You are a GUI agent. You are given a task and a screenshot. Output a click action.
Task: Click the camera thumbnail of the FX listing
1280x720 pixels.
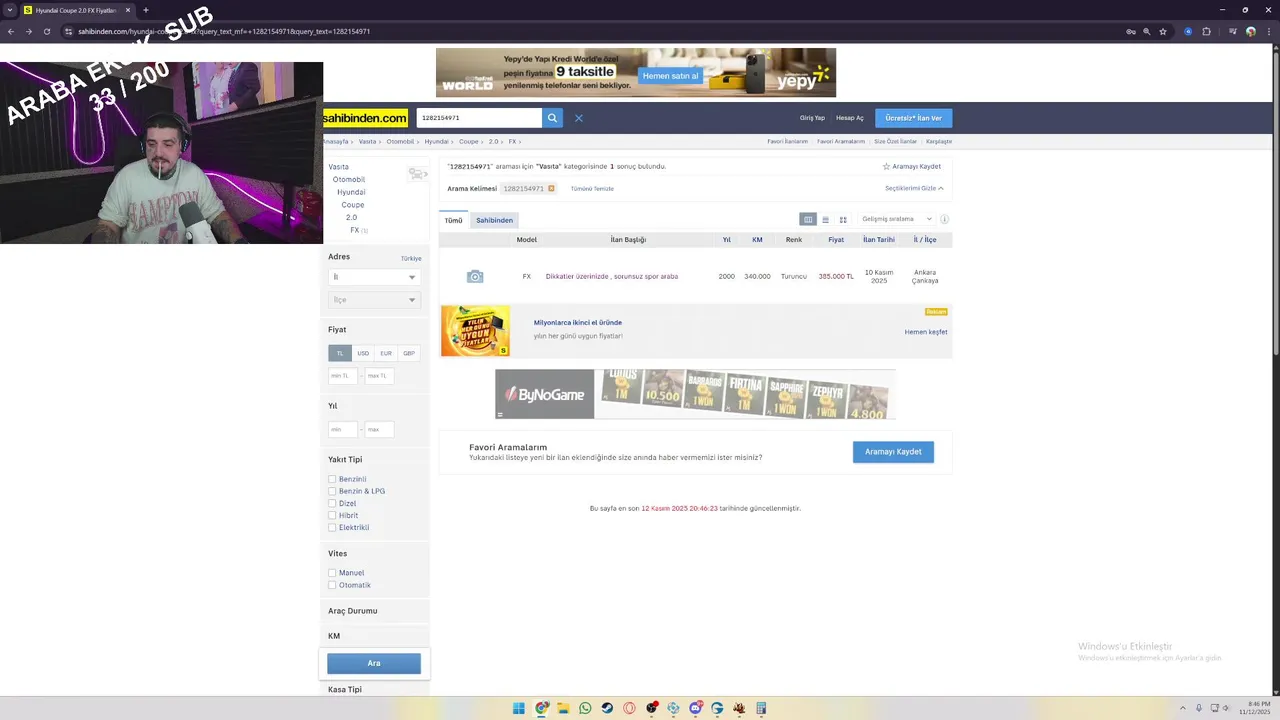(475, 276)
